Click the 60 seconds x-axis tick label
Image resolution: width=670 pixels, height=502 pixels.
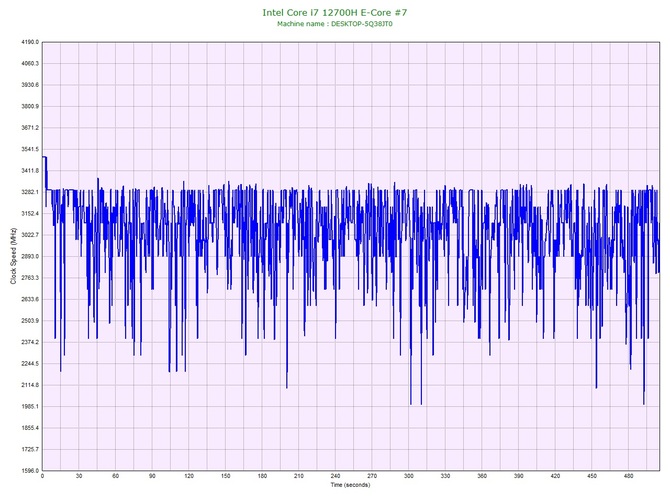point(115,476)
